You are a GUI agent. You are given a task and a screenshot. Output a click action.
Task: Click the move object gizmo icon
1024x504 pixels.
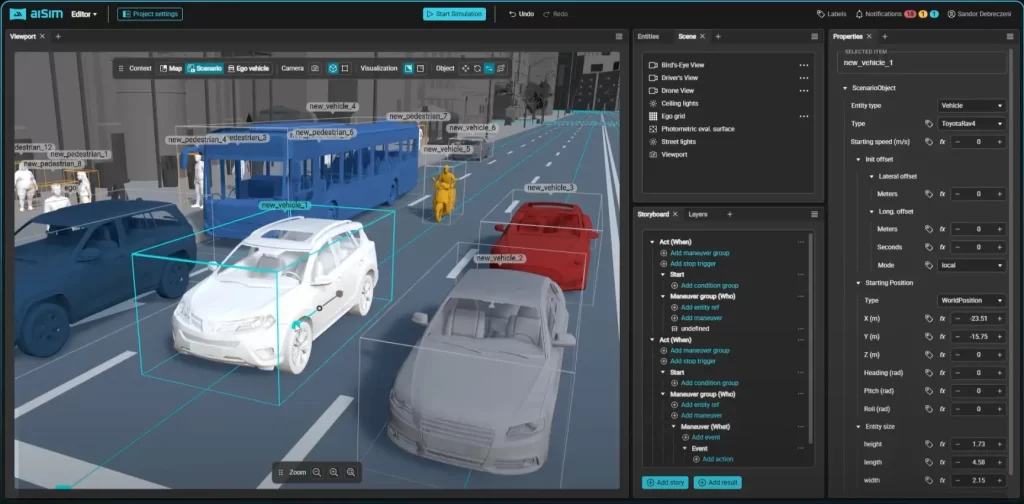tap(466, 68)
